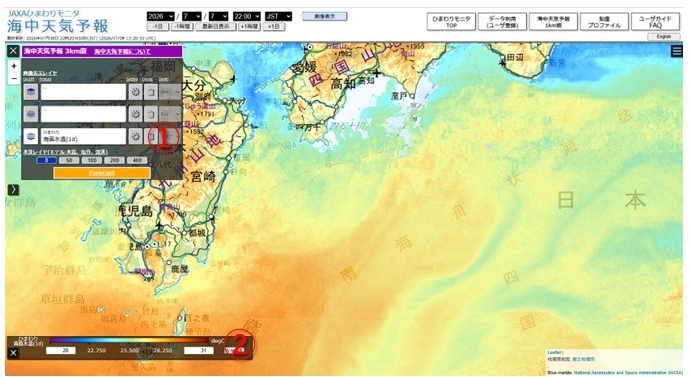Go back one day with -1日
690x377 pixels.
[x=158, y=27]
